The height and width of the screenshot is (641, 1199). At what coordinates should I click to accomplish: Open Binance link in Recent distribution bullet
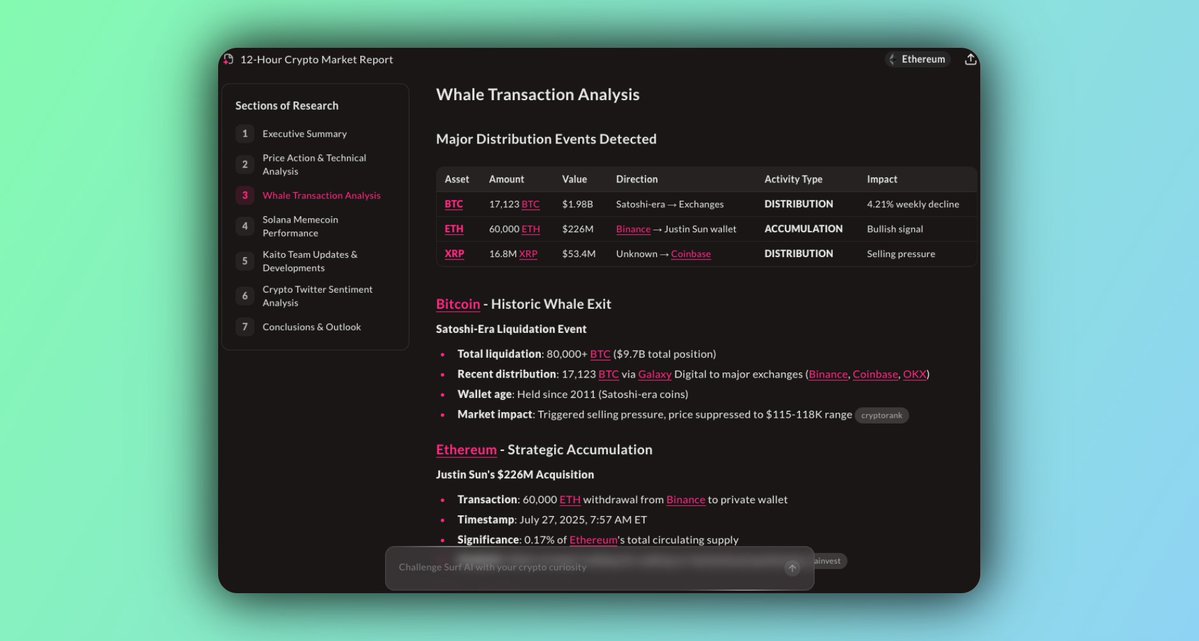click(828, 374)
